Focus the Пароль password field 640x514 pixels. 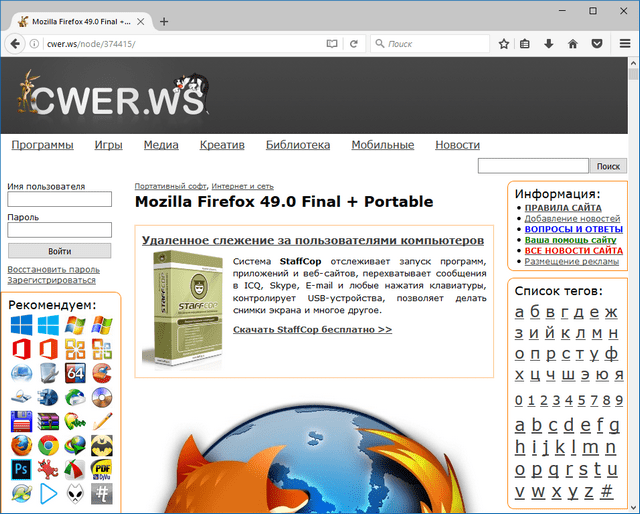(60, 229)
